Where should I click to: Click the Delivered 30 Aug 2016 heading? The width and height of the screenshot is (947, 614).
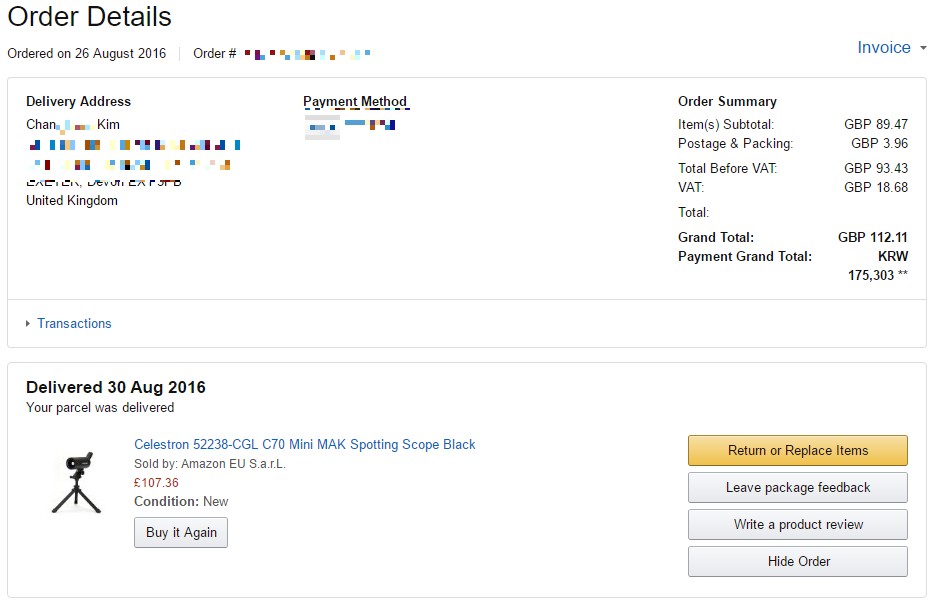click(x=116, y=388)
